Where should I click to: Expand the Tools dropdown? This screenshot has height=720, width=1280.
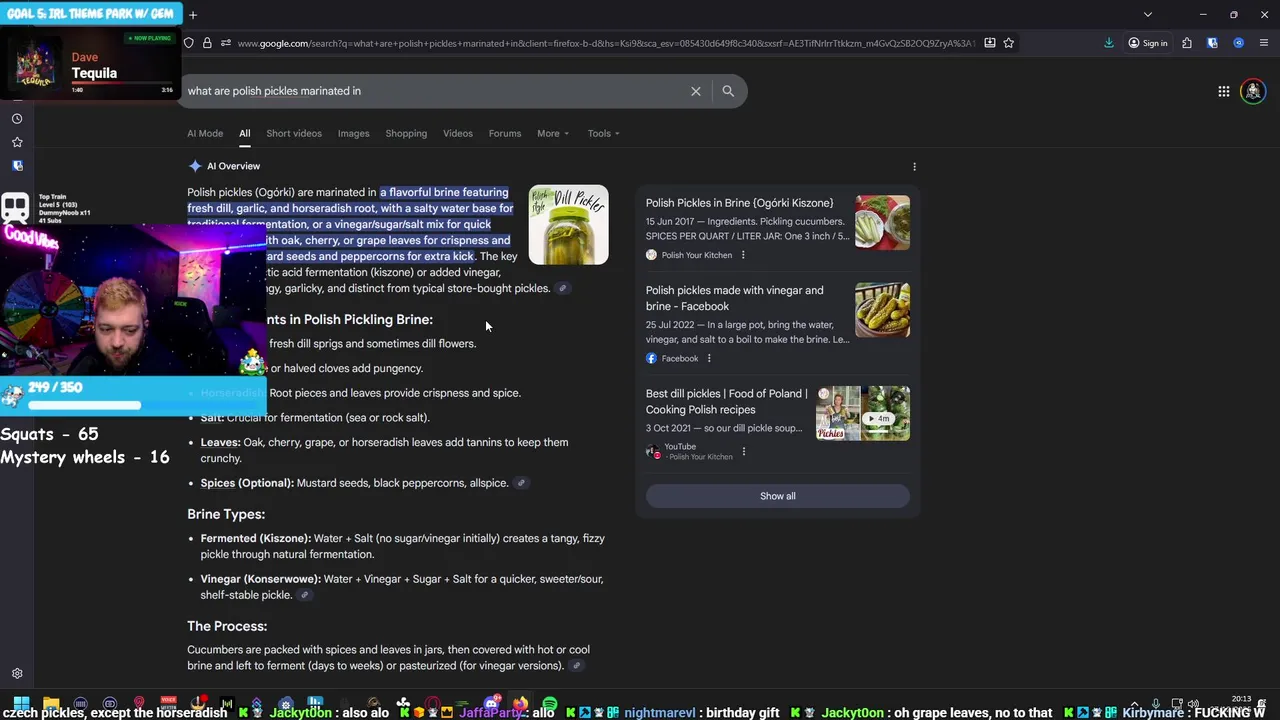click(603, 133)
